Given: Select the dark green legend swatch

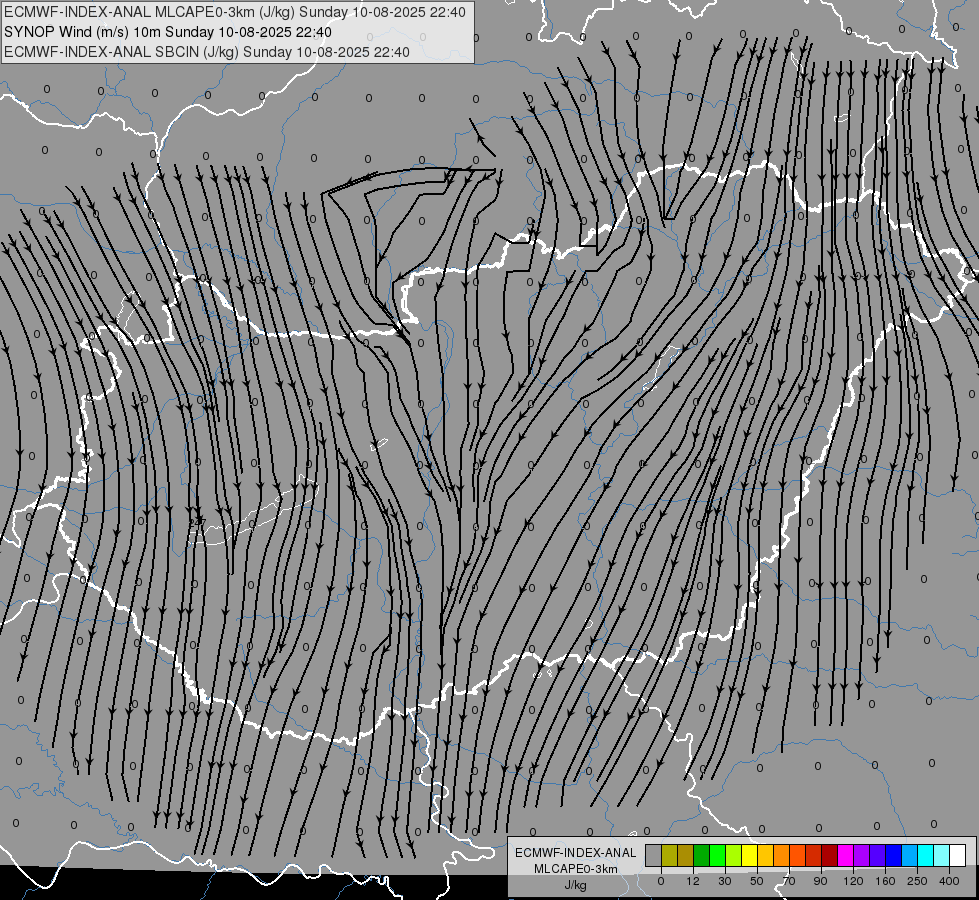Looking at the screenshot, I should pyautogui.click(x=701, y=856).
